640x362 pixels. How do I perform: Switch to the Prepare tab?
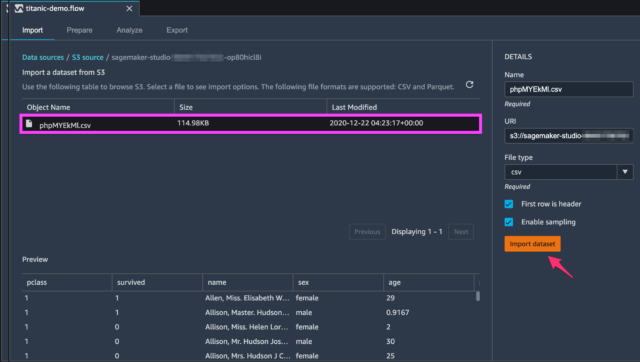(79, 30)
